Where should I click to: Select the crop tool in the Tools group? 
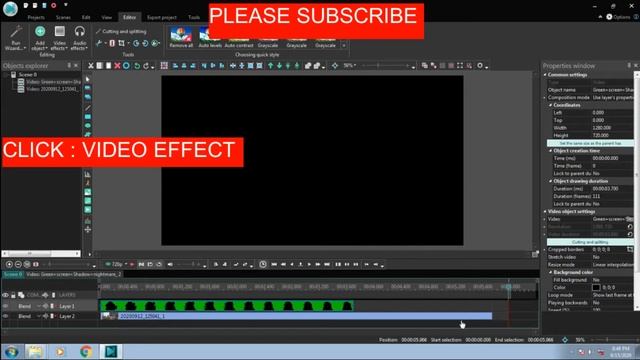pos(121,43)
